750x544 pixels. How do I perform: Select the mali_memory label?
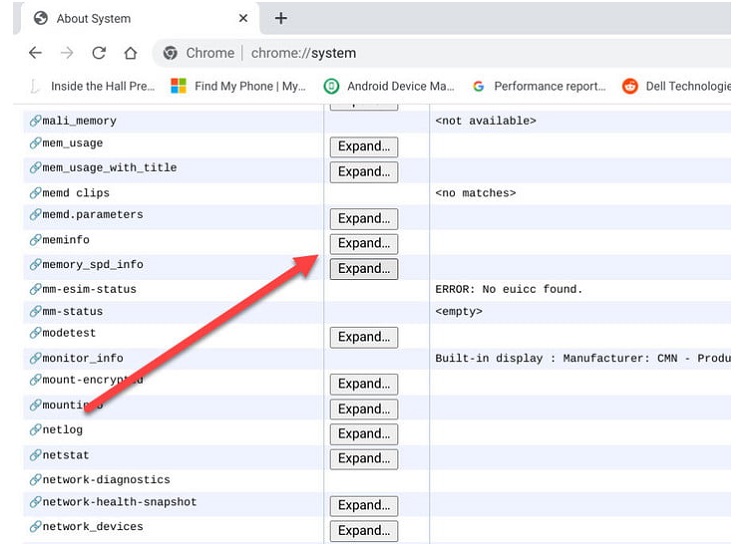79,121
